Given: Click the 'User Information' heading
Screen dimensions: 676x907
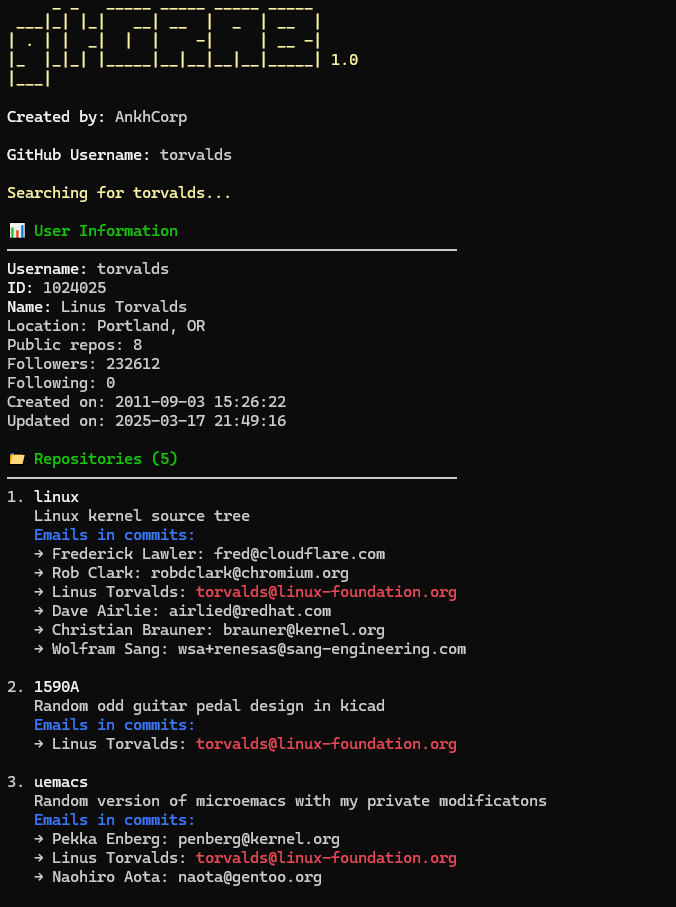Looking at the screenshot, I should pos(106,231).
